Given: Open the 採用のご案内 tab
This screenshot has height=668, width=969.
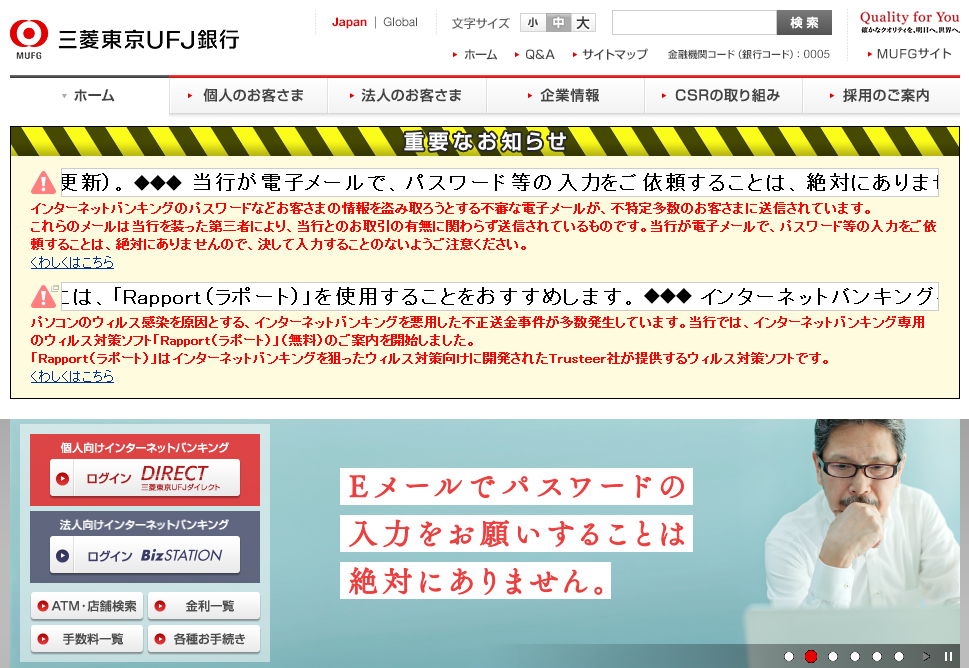Looking at the screenshot, I should tap(881, 96).
